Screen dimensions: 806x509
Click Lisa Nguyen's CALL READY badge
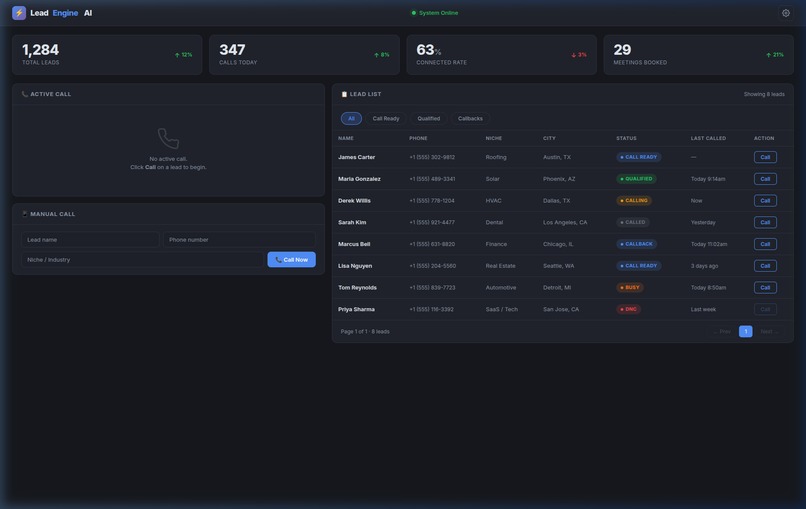[638, 266]
